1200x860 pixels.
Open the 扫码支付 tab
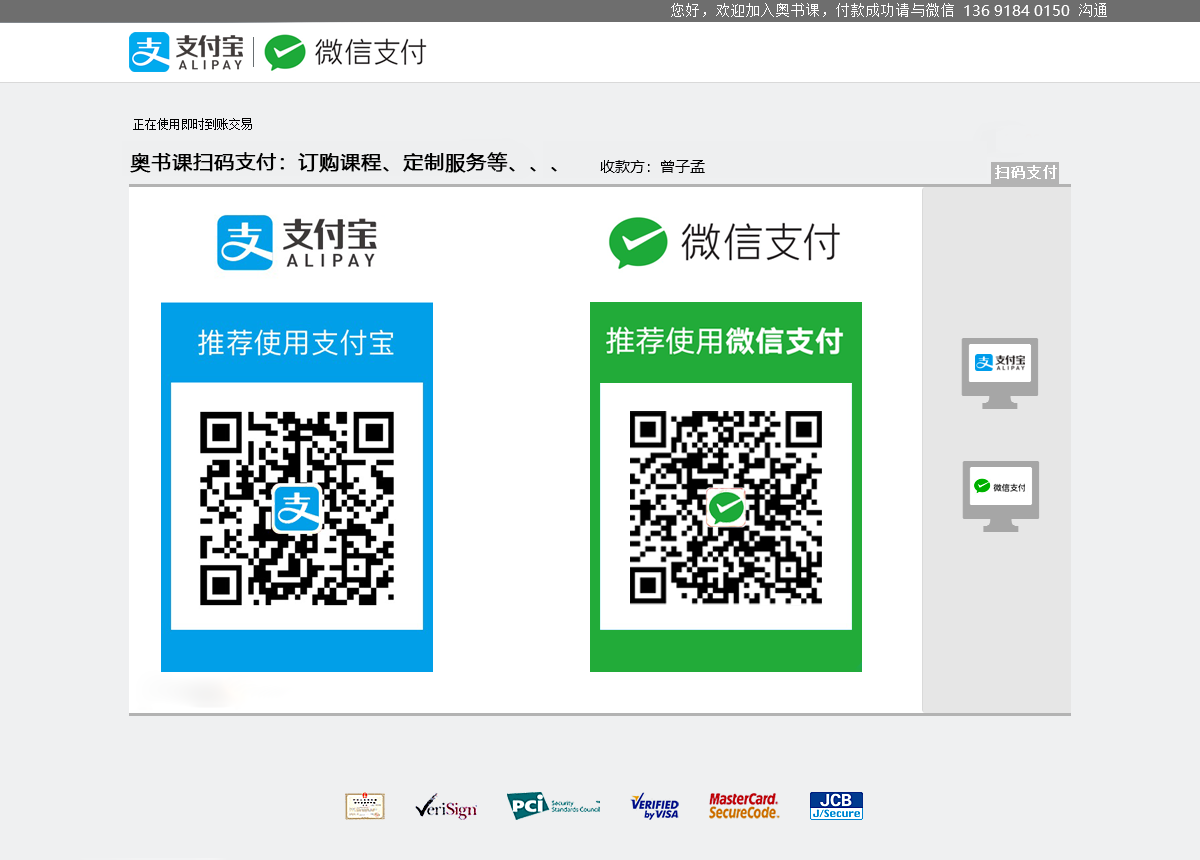(1025, 172)
